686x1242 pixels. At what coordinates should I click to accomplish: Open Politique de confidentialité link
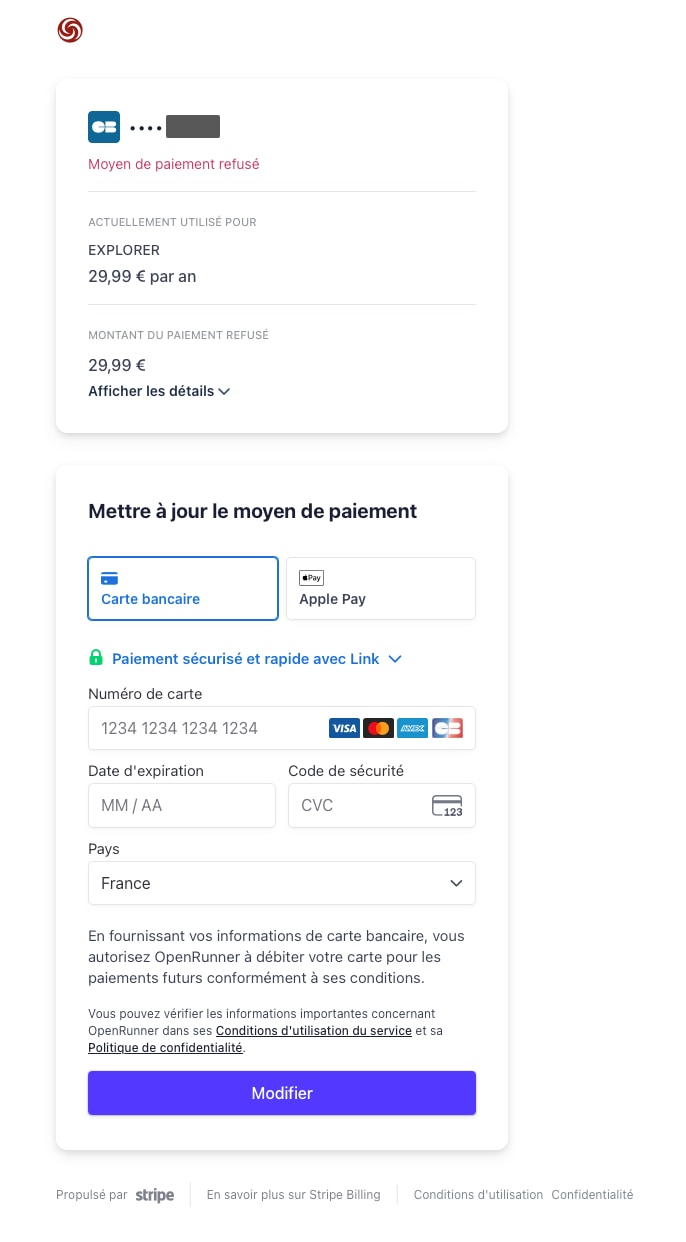coord(165,1048)
